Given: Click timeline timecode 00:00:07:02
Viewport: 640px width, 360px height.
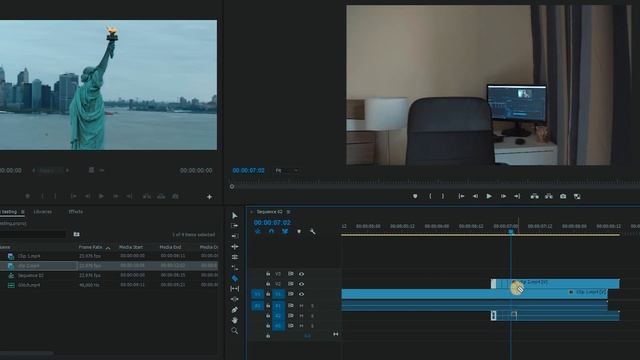Looking at the screenshot, I should point(272,223).
